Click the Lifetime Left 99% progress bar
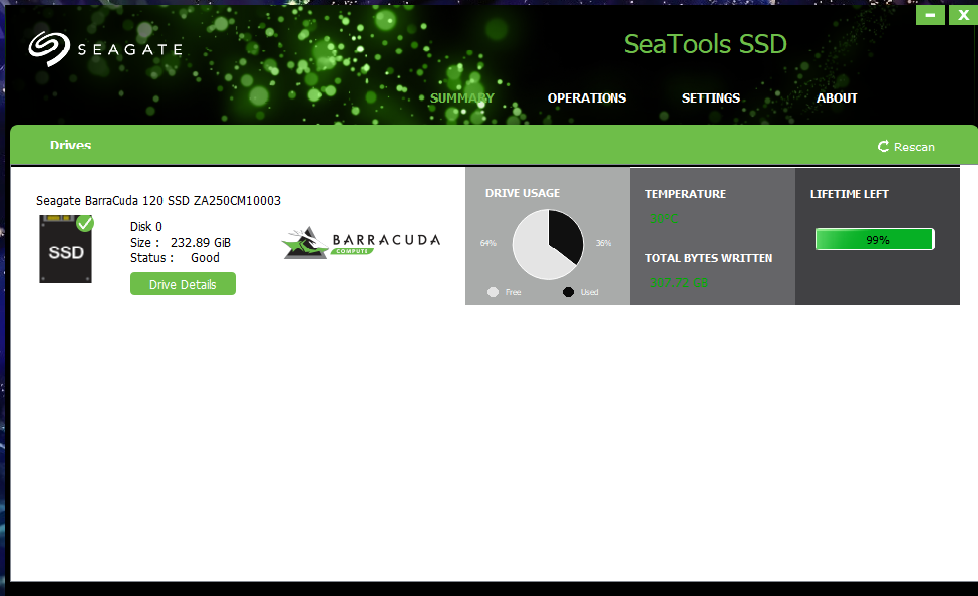The width and height of the screenshot is (978, 596). (875, 239)
